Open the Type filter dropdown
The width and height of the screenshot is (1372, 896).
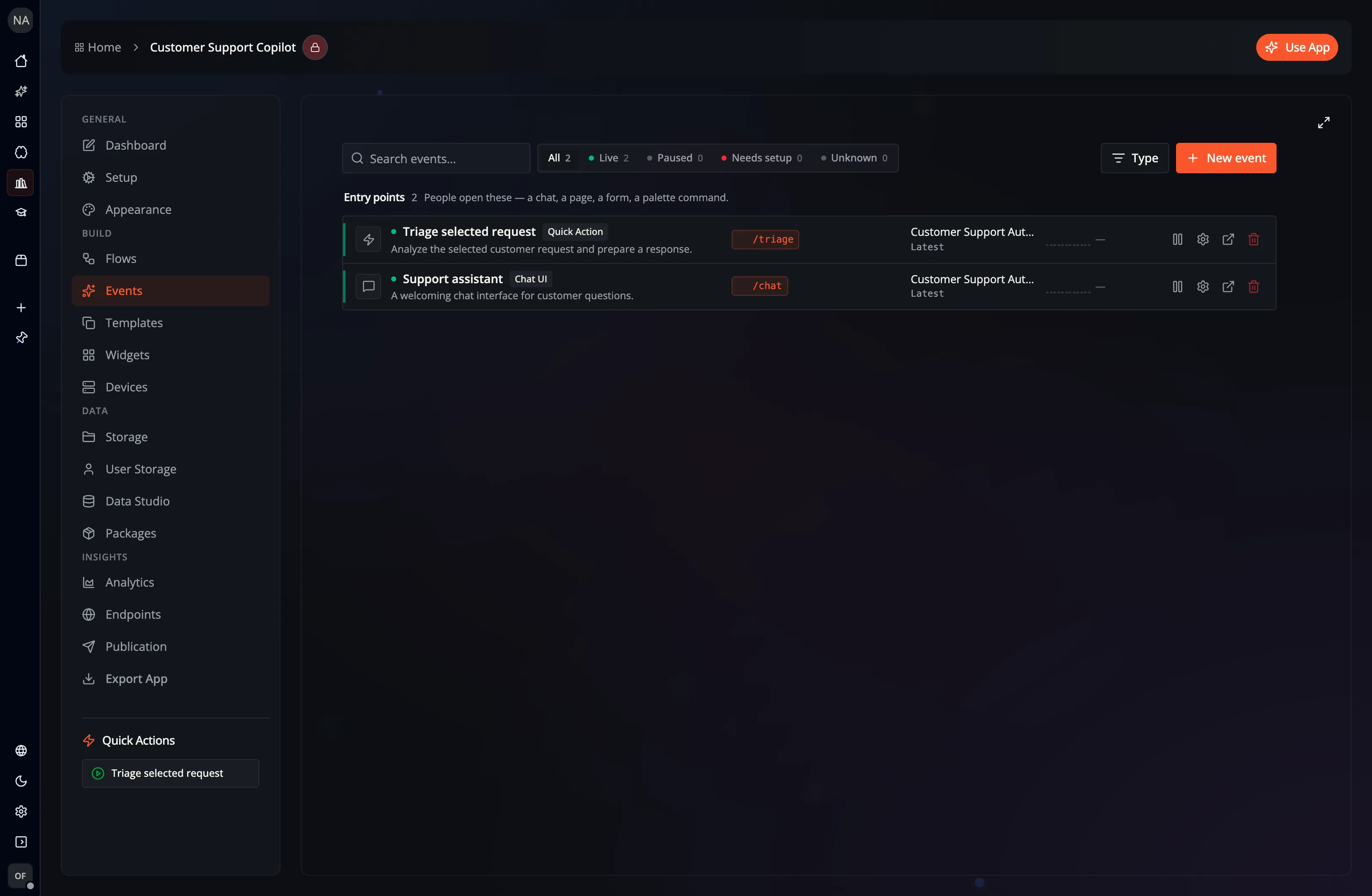pyautogui.click(x=1135, y=158)
